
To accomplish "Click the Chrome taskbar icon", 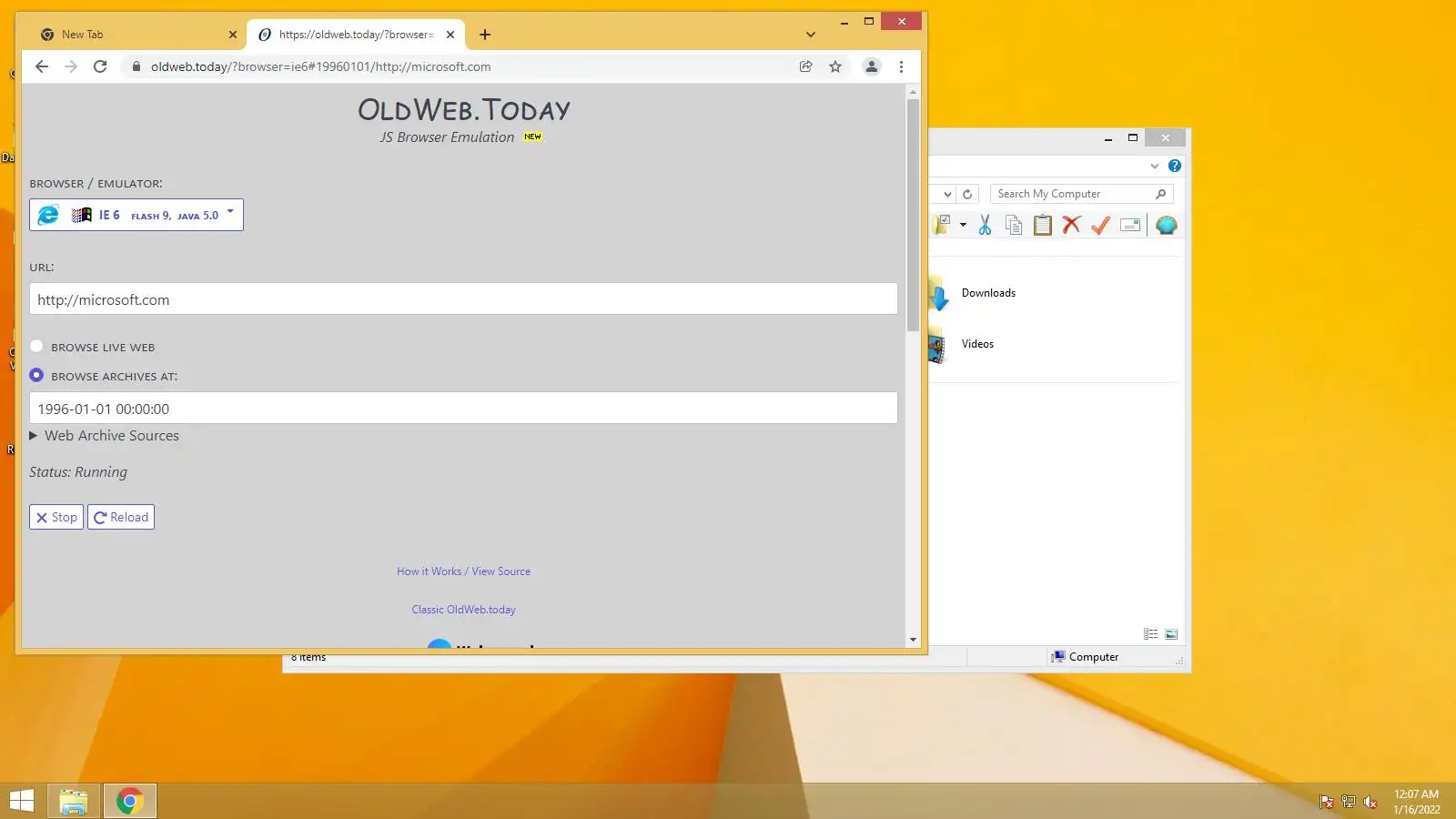I will point(130,801).
